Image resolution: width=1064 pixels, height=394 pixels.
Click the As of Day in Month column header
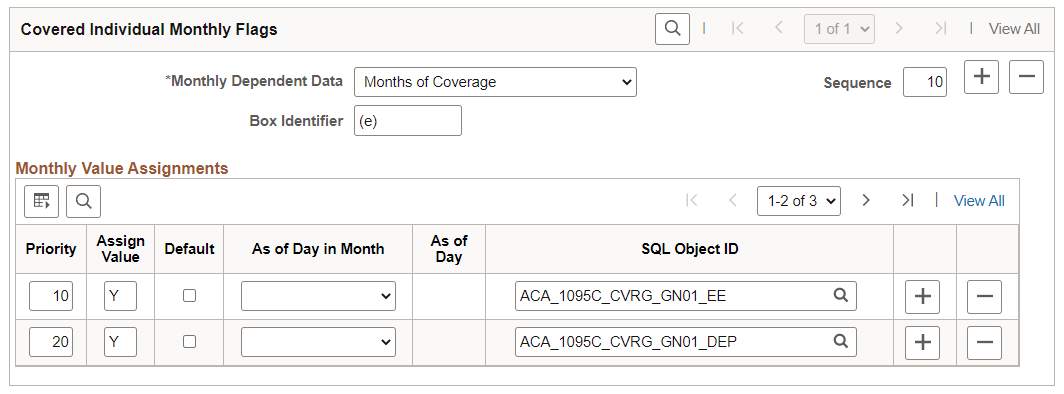pos(318,249)
